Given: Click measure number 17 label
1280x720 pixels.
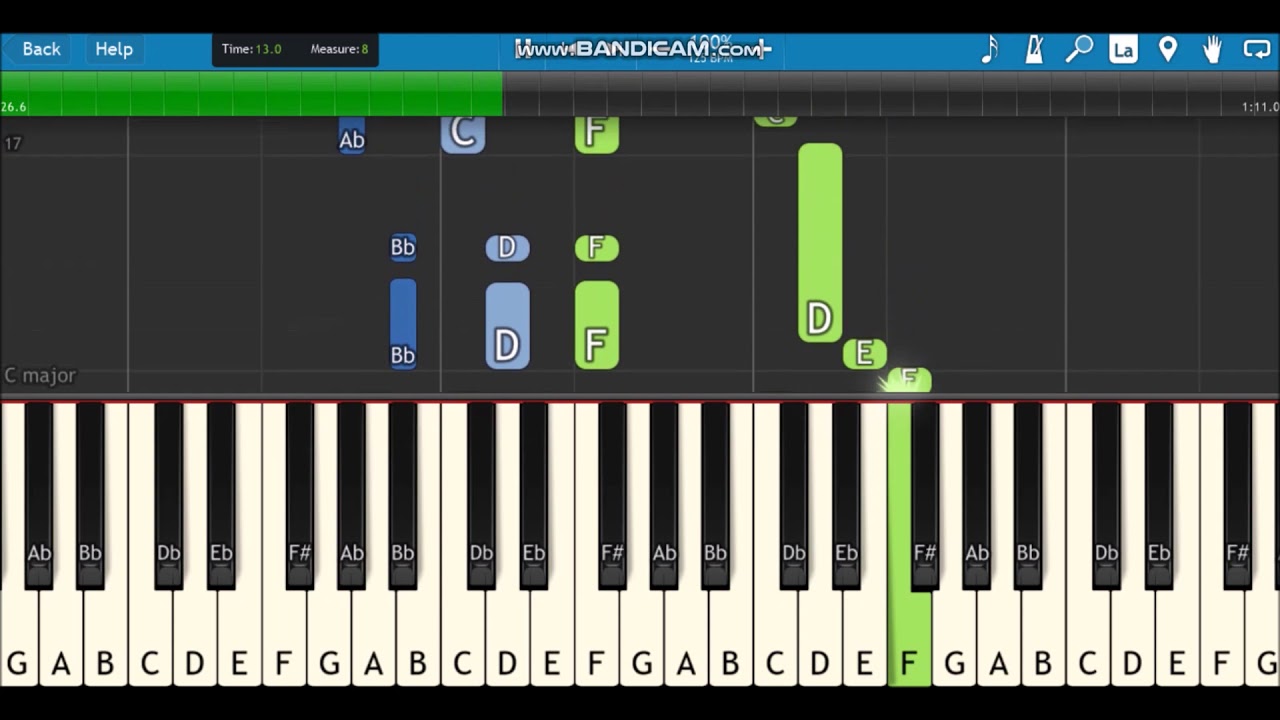Looking at the screenshot, I should [12, 144].
